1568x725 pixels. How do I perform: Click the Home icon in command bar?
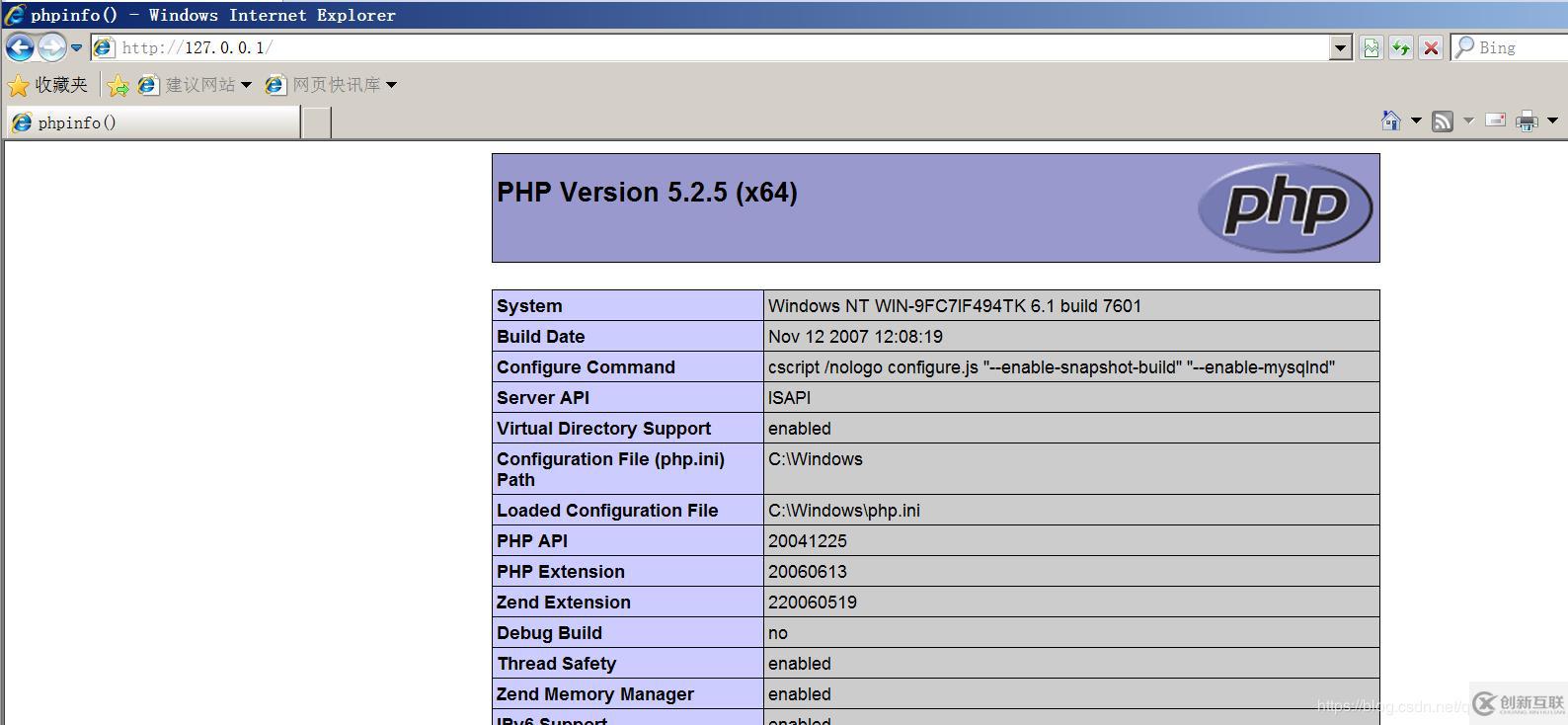[x=1391, y=121]
